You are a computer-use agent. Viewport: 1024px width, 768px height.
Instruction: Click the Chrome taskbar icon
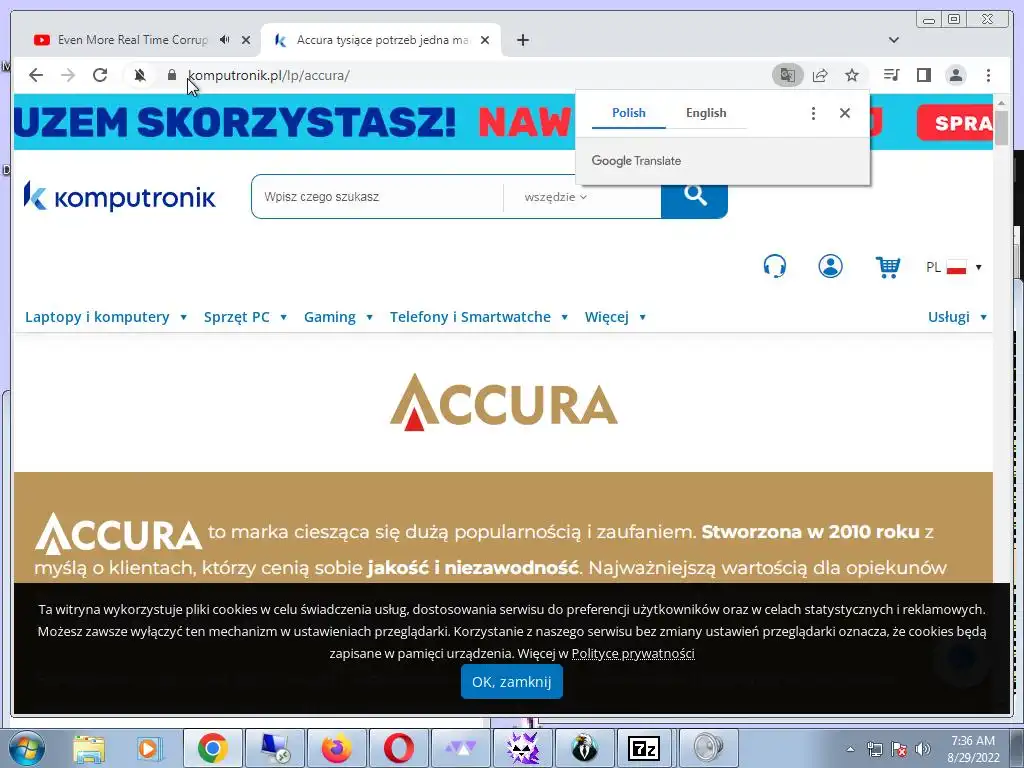point(212,748)
